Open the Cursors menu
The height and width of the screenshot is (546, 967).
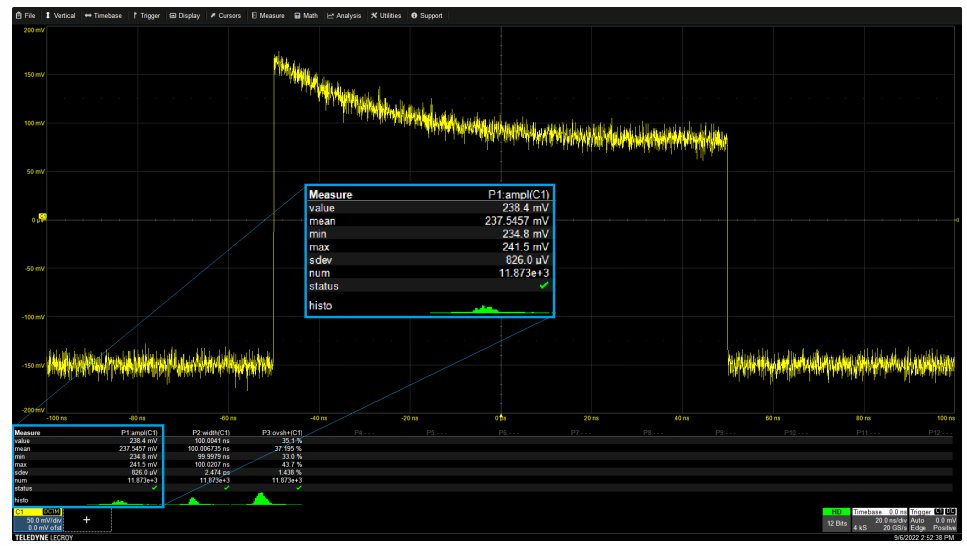(226, 16)
